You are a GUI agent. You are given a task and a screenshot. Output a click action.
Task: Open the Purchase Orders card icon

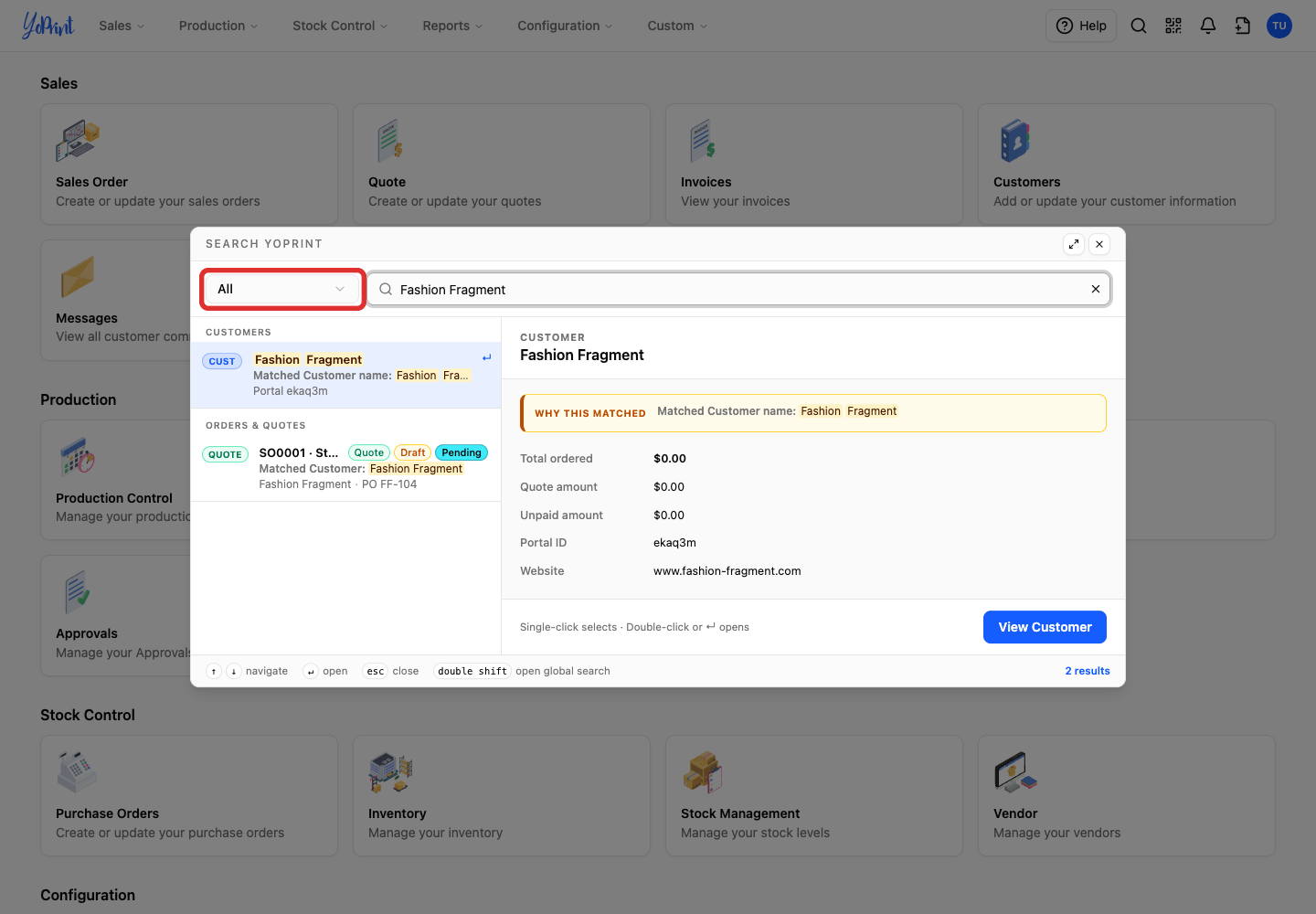(x=77, y=772)
